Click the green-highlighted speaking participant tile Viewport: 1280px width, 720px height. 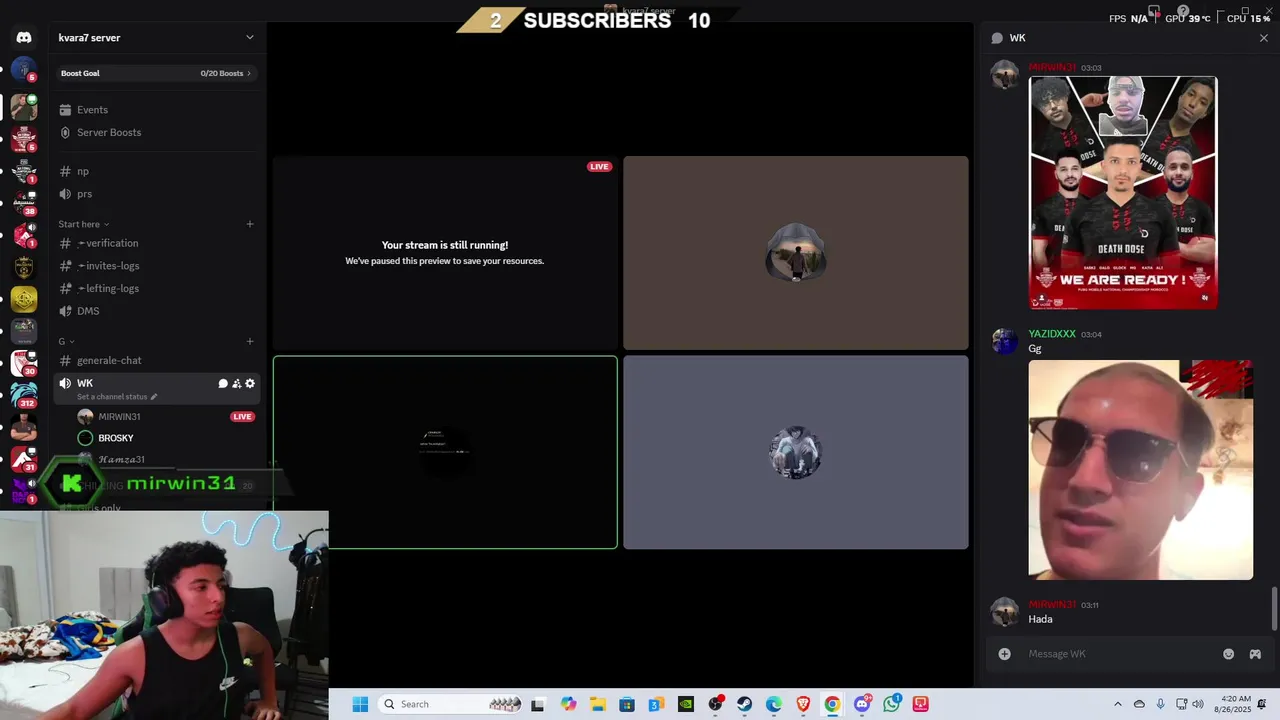pyautogui.click(x=445, y=452)
